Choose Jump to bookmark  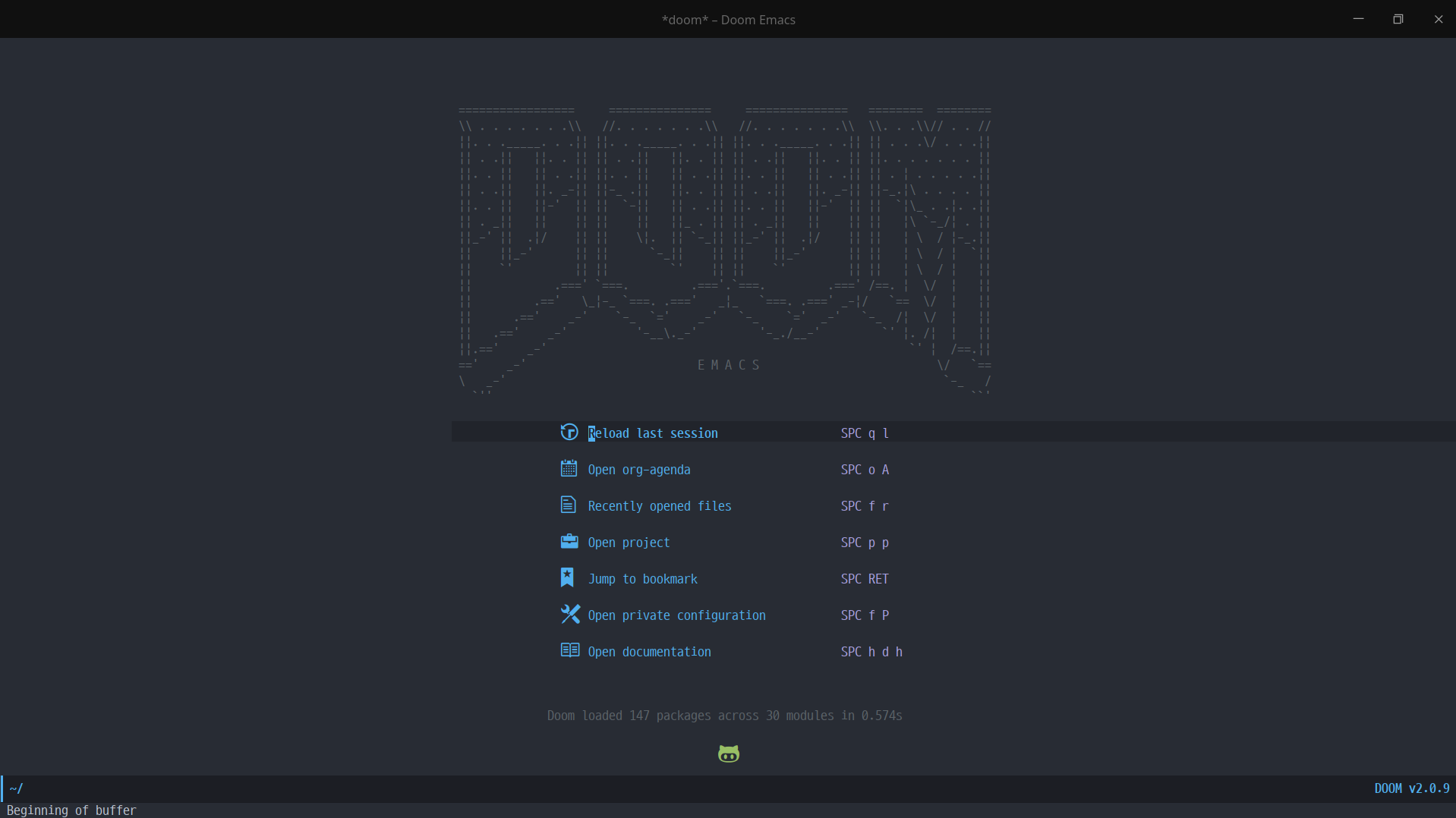[x=642, y=579]
